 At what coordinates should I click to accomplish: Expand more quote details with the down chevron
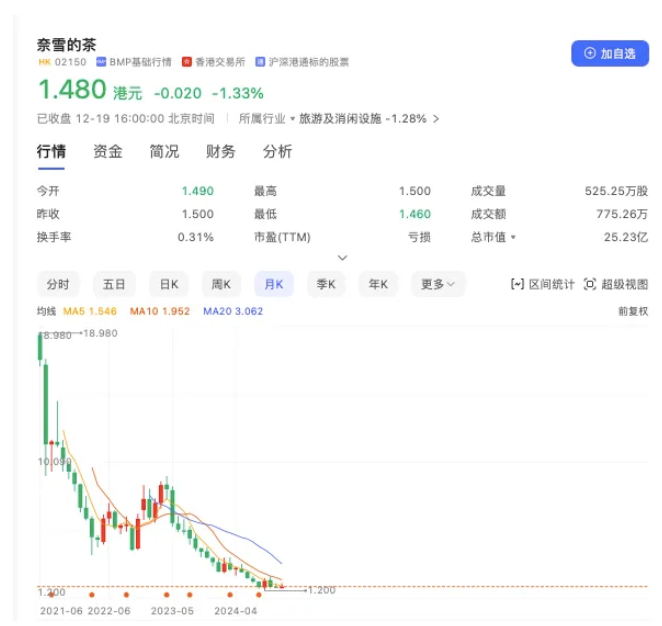[x=342, y=257]
